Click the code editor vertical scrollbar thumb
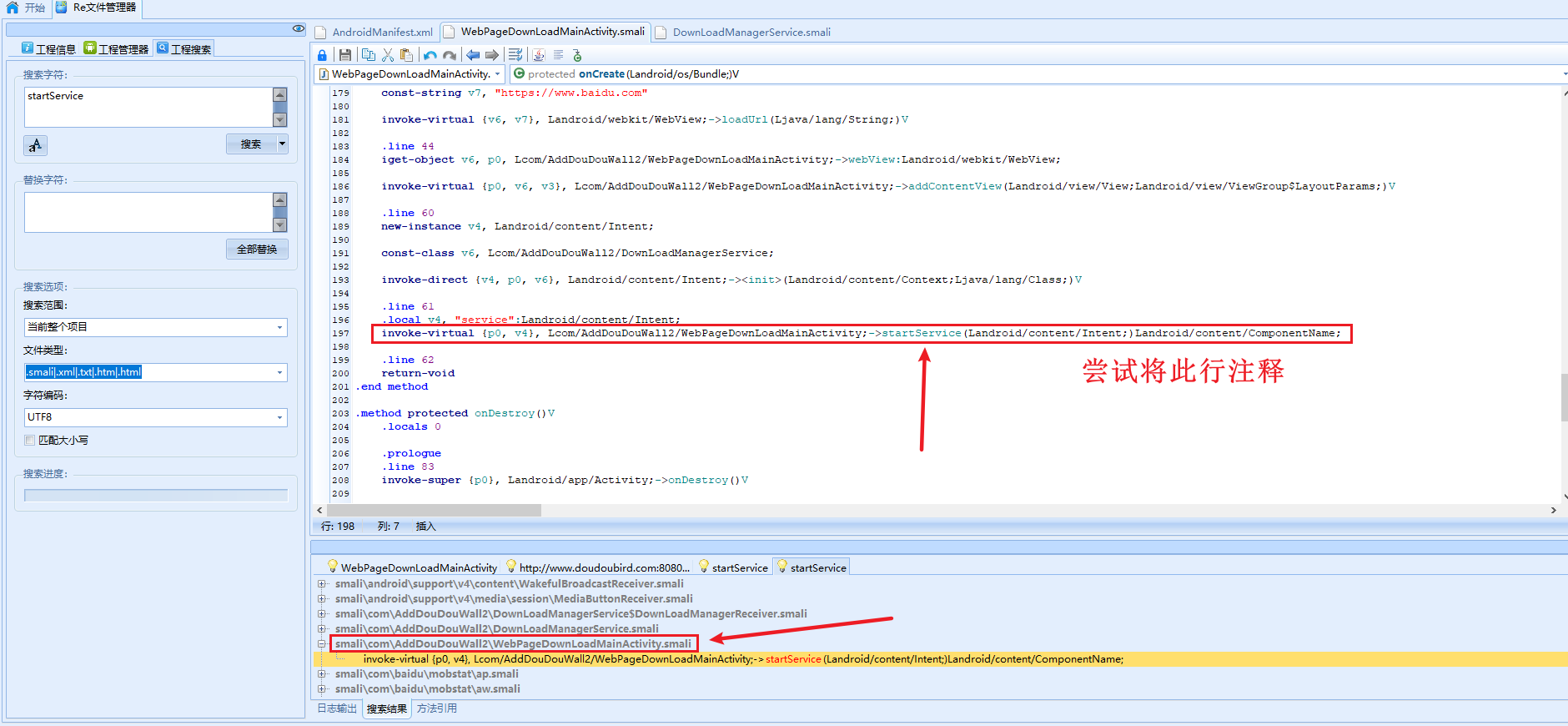The image size is (1568, 726). [1564, 398]
